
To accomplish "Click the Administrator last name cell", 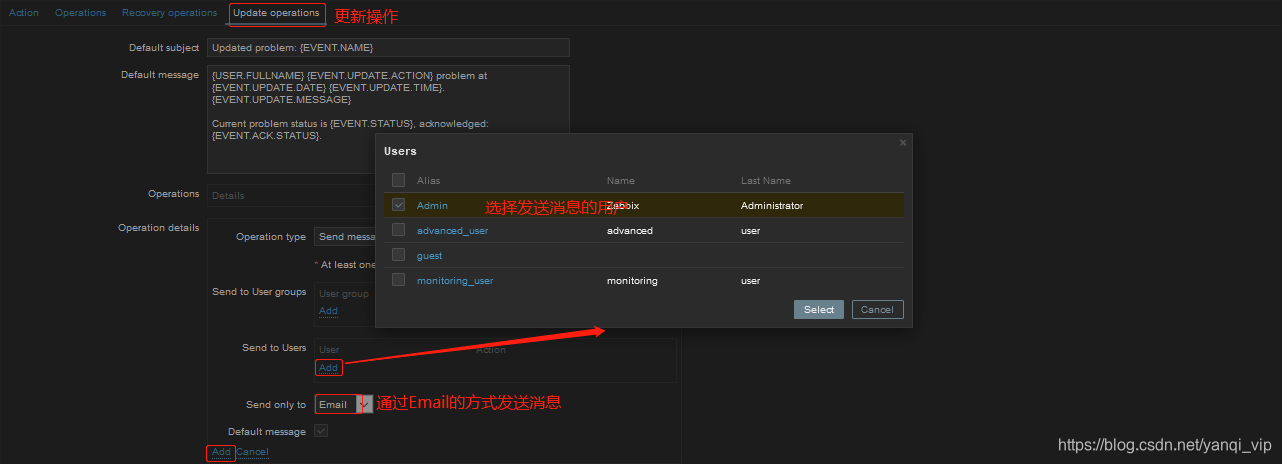I will click(x=771, y=205).
